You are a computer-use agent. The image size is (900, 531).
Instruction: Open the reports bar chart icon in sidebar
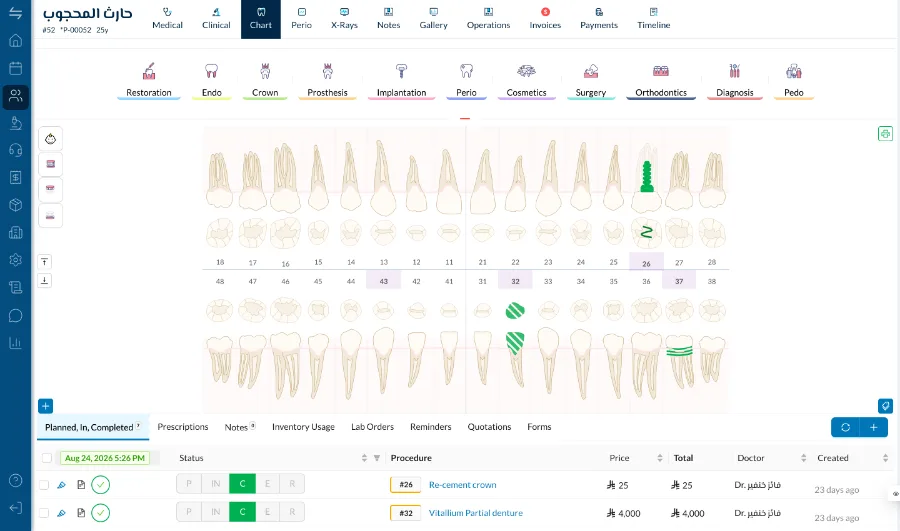[x=15, y=343]
